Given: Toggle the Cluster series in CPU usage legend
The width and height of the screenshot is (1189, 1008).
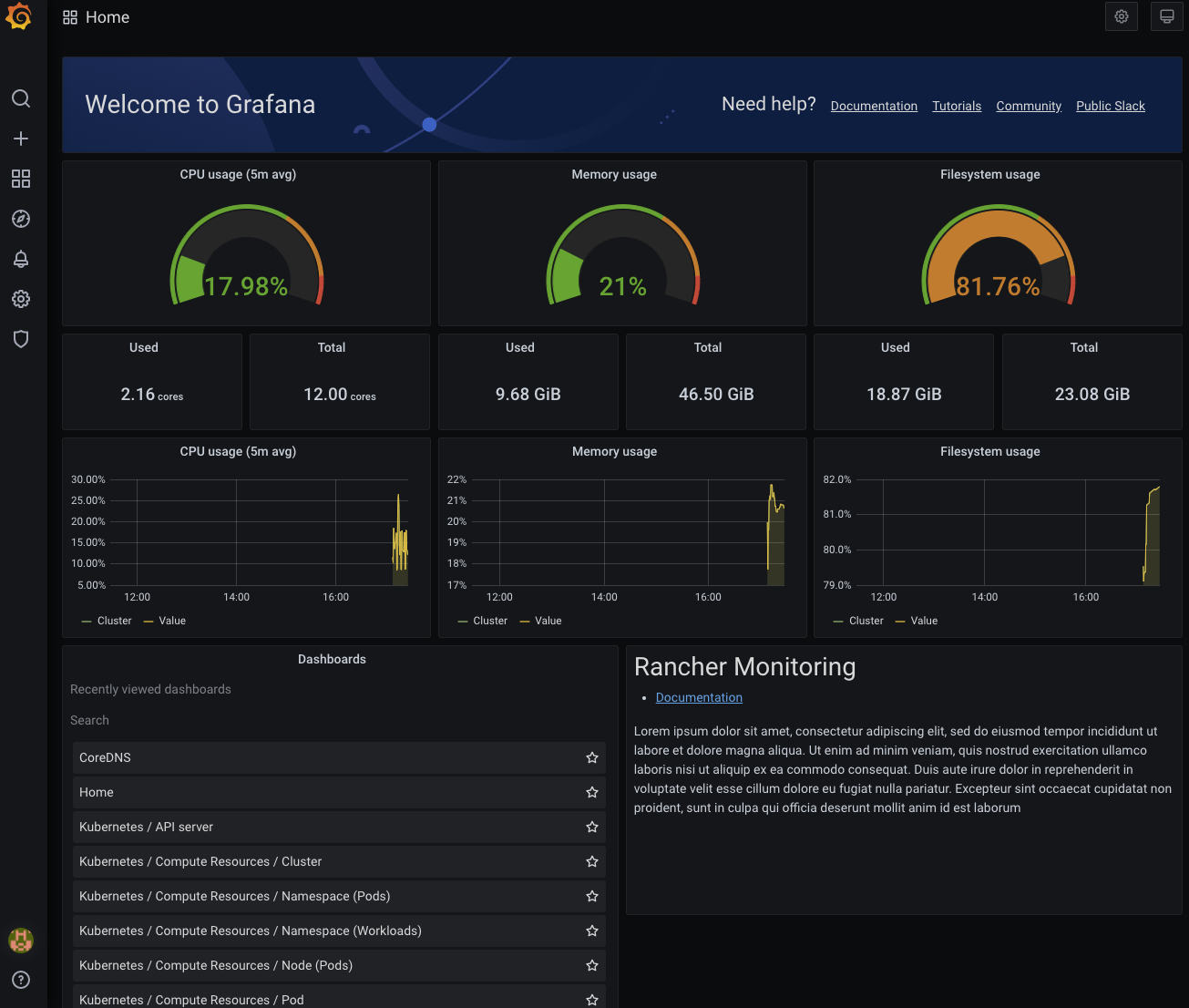Looking at the screenshot, I should pyautogui.click(x=113, y=621).
